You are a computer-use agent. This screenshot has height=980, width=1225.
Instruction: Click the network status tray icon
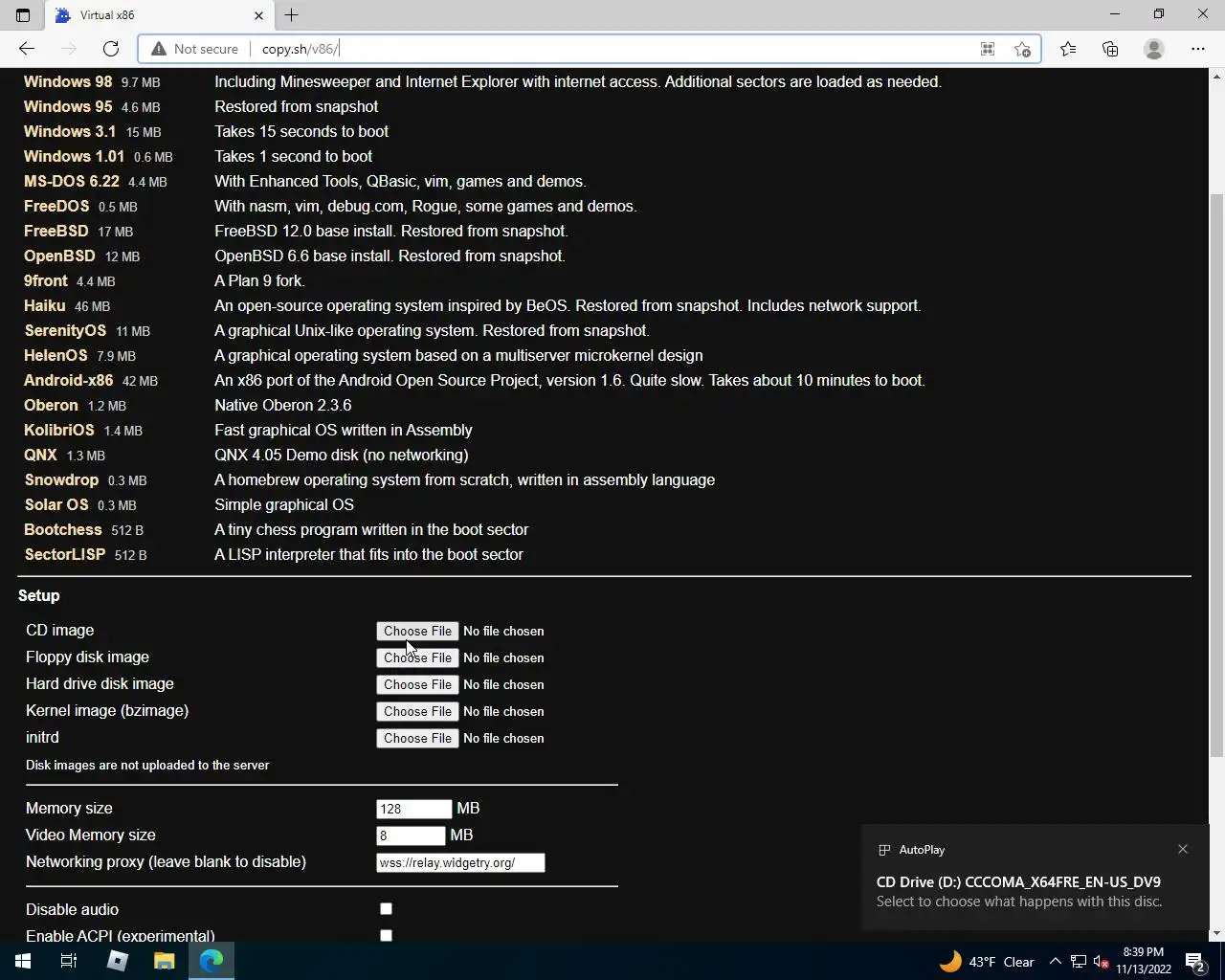[1079, 962]
